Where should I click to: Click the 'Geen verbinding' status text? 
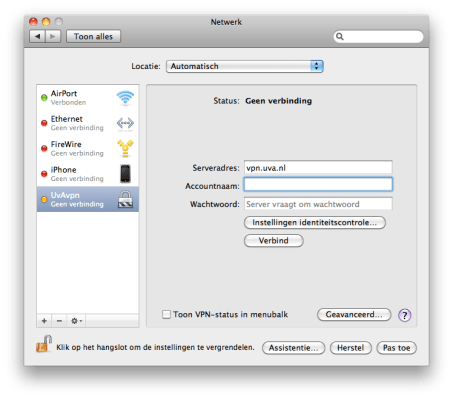pos(279,101)
